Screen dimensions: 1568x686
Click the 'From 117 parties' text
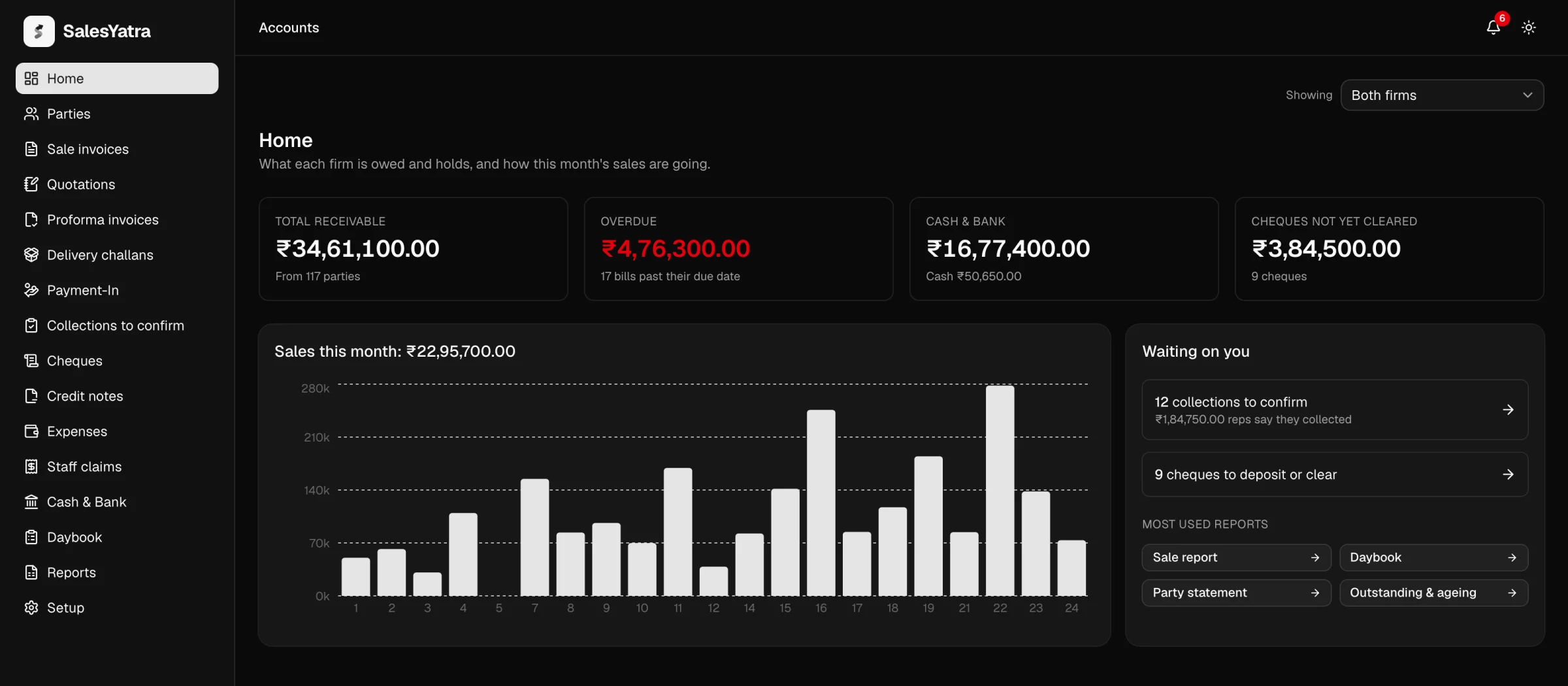[x=318, y=276]
